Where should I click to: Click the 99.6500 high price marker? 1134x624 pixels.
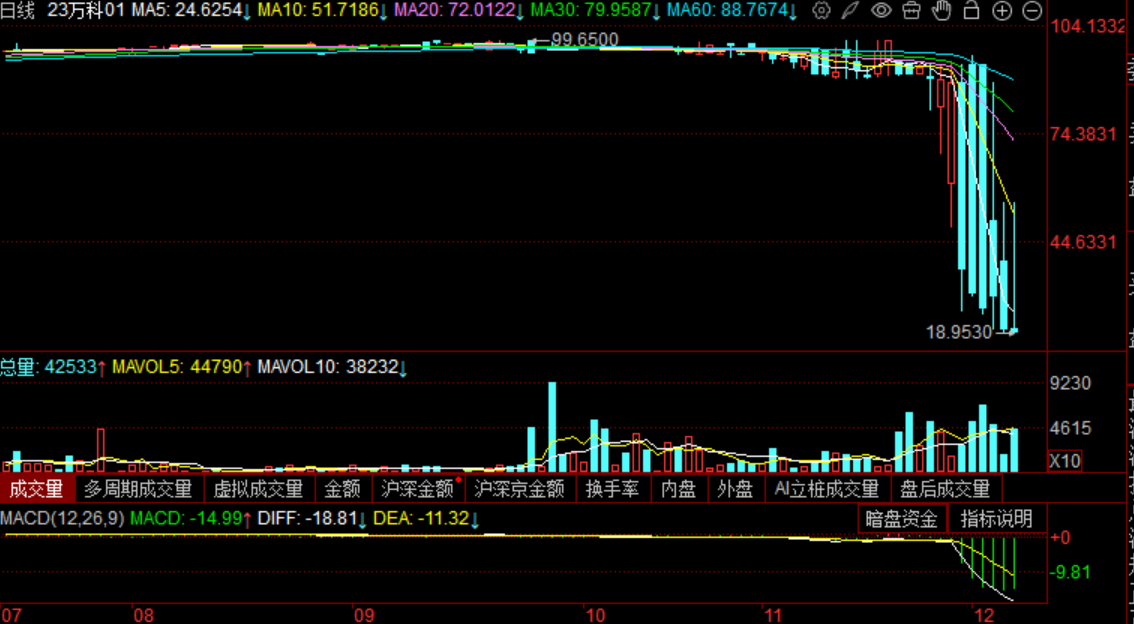pos(584,39)
